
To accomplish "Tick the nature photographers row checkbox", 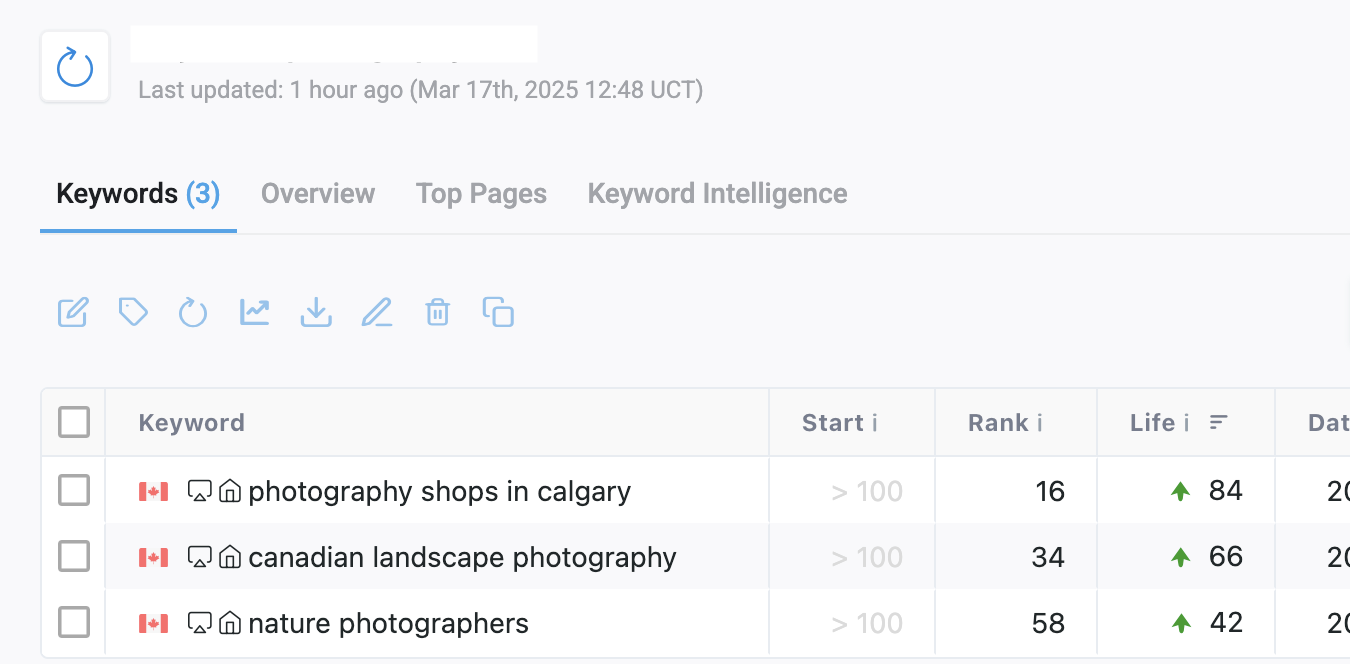I will pyautogui.click(x=74, y=623).
